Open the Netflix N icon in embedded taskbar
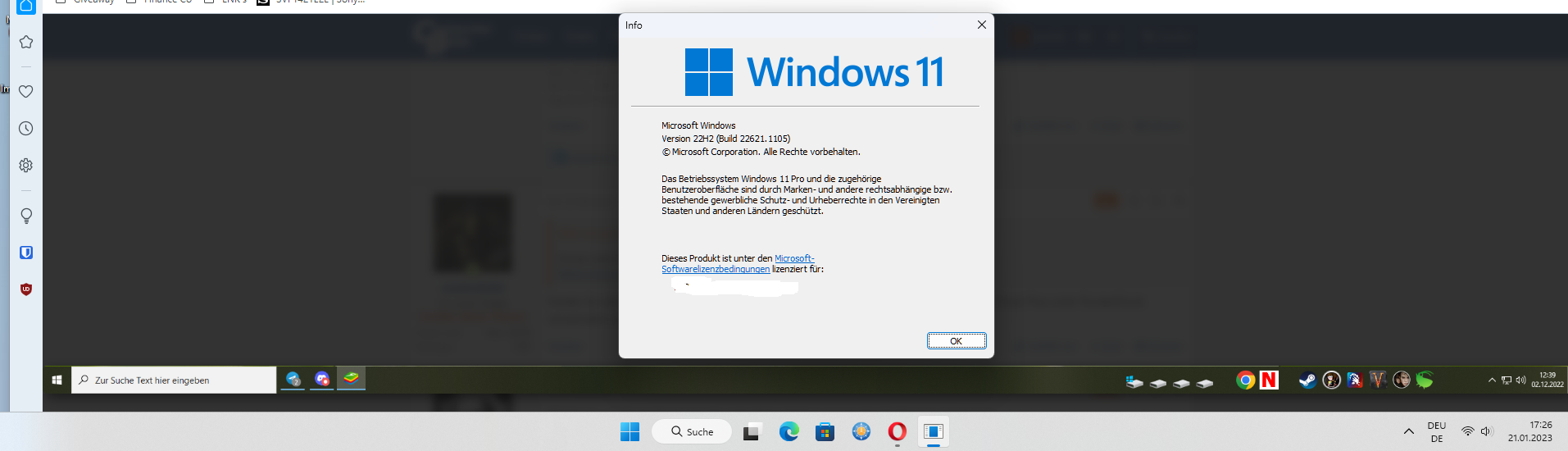 coord(1269,380)
